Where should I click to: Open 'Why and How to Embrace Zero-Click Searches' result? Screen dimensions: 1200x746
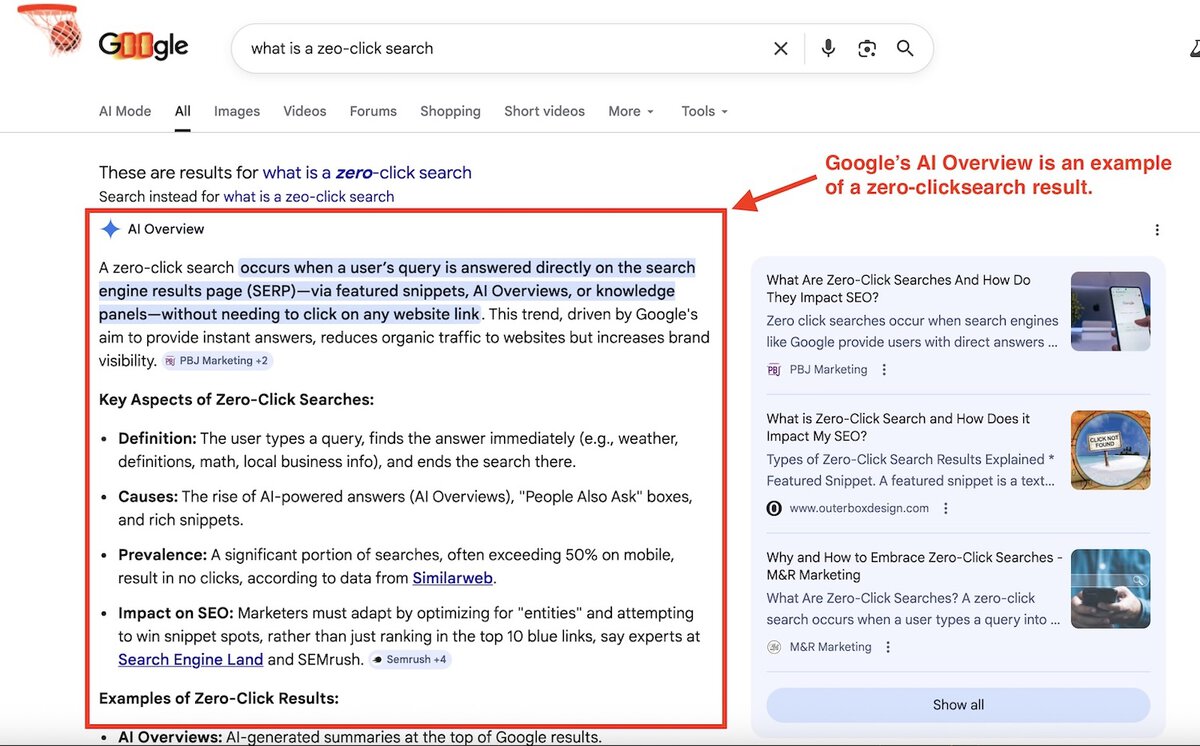tap(914, 566)
